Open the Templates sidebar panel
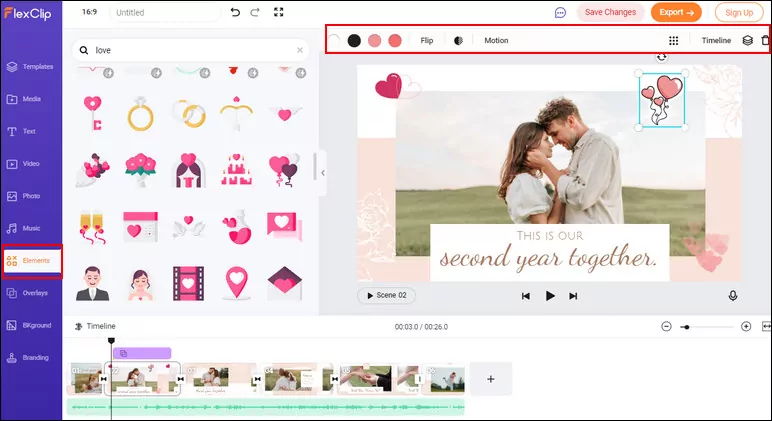 30,66
